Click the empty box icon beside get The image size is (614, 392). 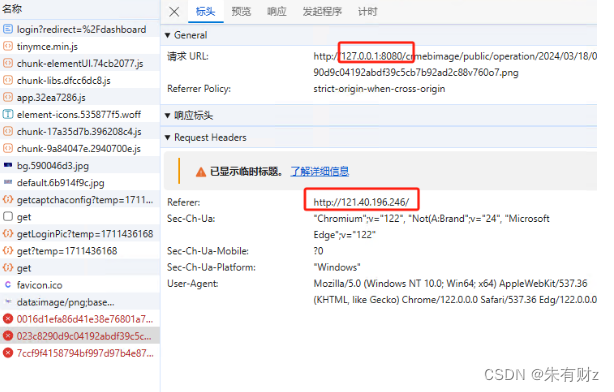8,217
